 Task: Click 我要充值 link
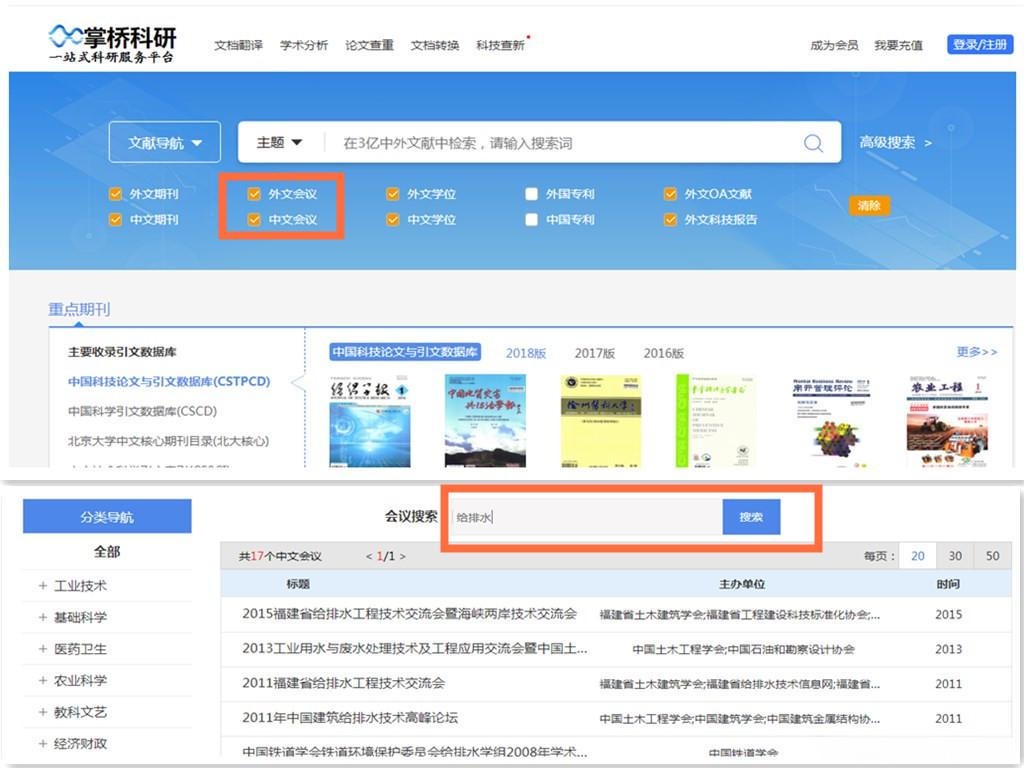coord(899,45)
